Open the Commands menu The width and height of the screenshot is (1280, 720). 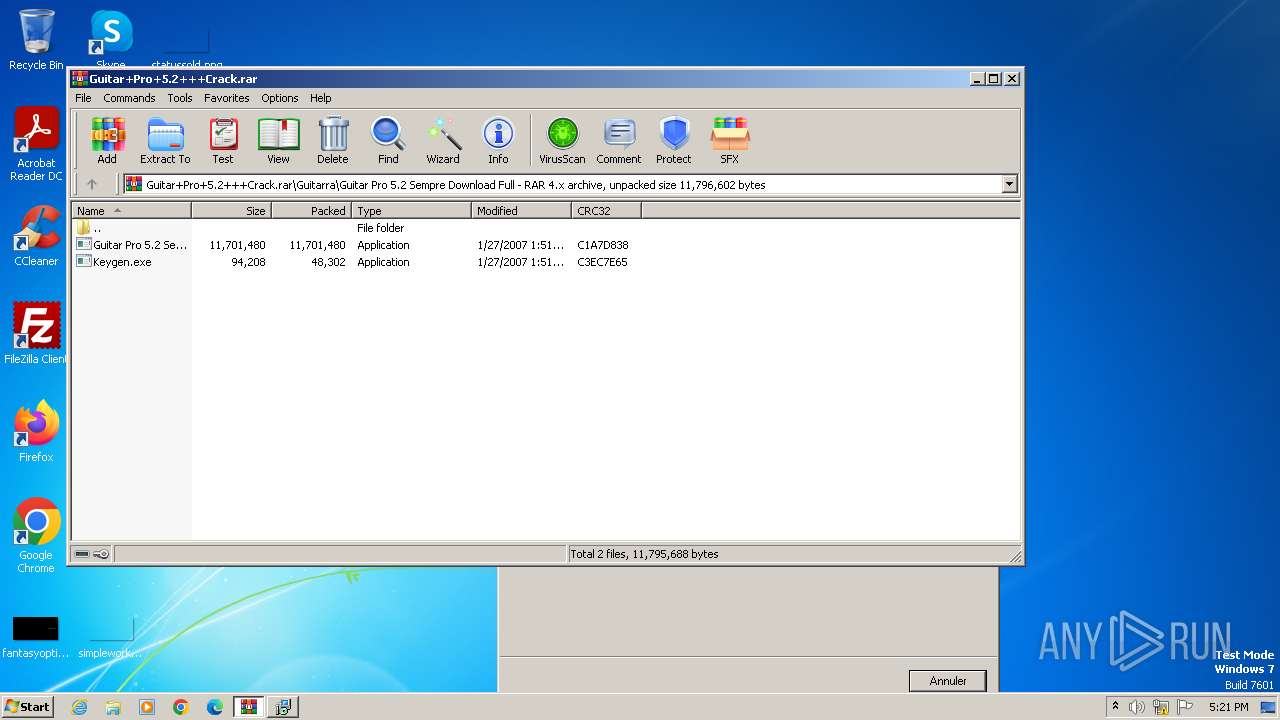click(129, 98)
